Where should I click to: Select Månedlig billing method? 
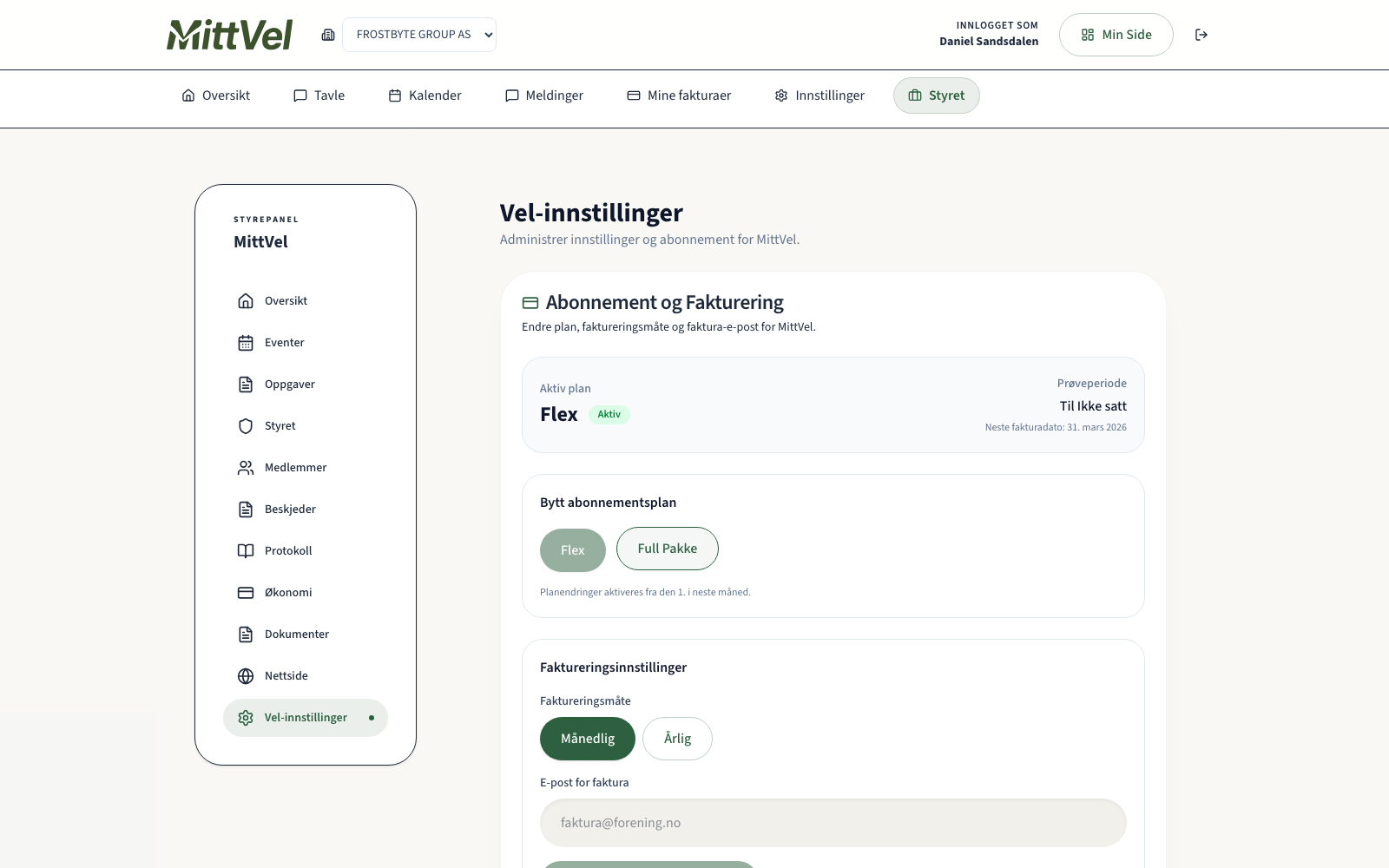coord(588,739)
